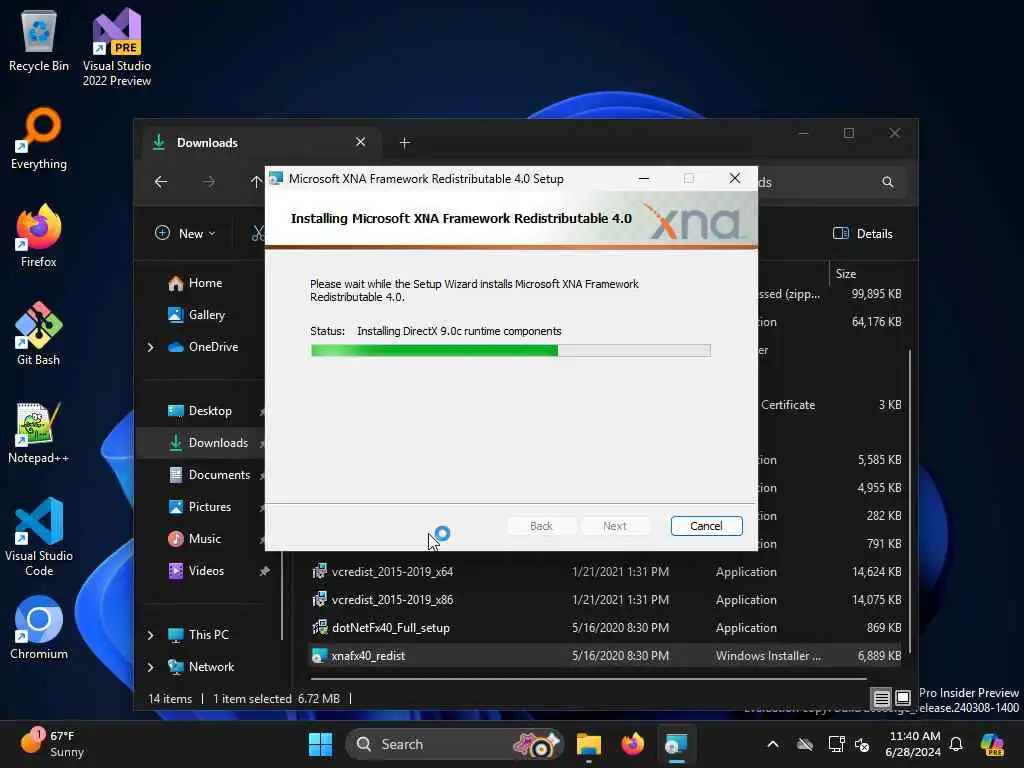Click the taskbar Search box
Screen dimensions: 1024x768
point(454,744)
